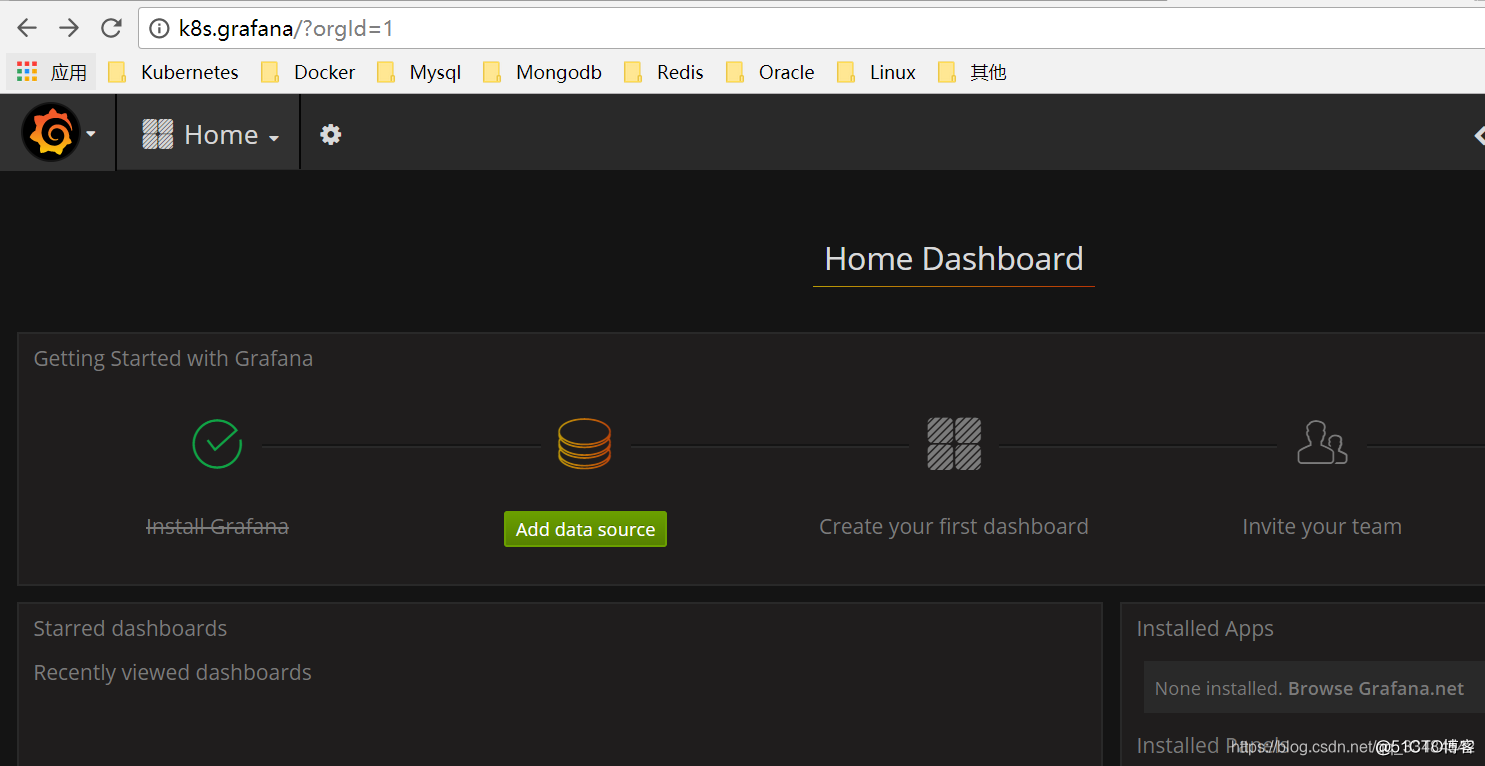This screenshot has width=1485, height=766.
Task: Click the green Install Grafana checkmark icon
Action: coord(217,444)
